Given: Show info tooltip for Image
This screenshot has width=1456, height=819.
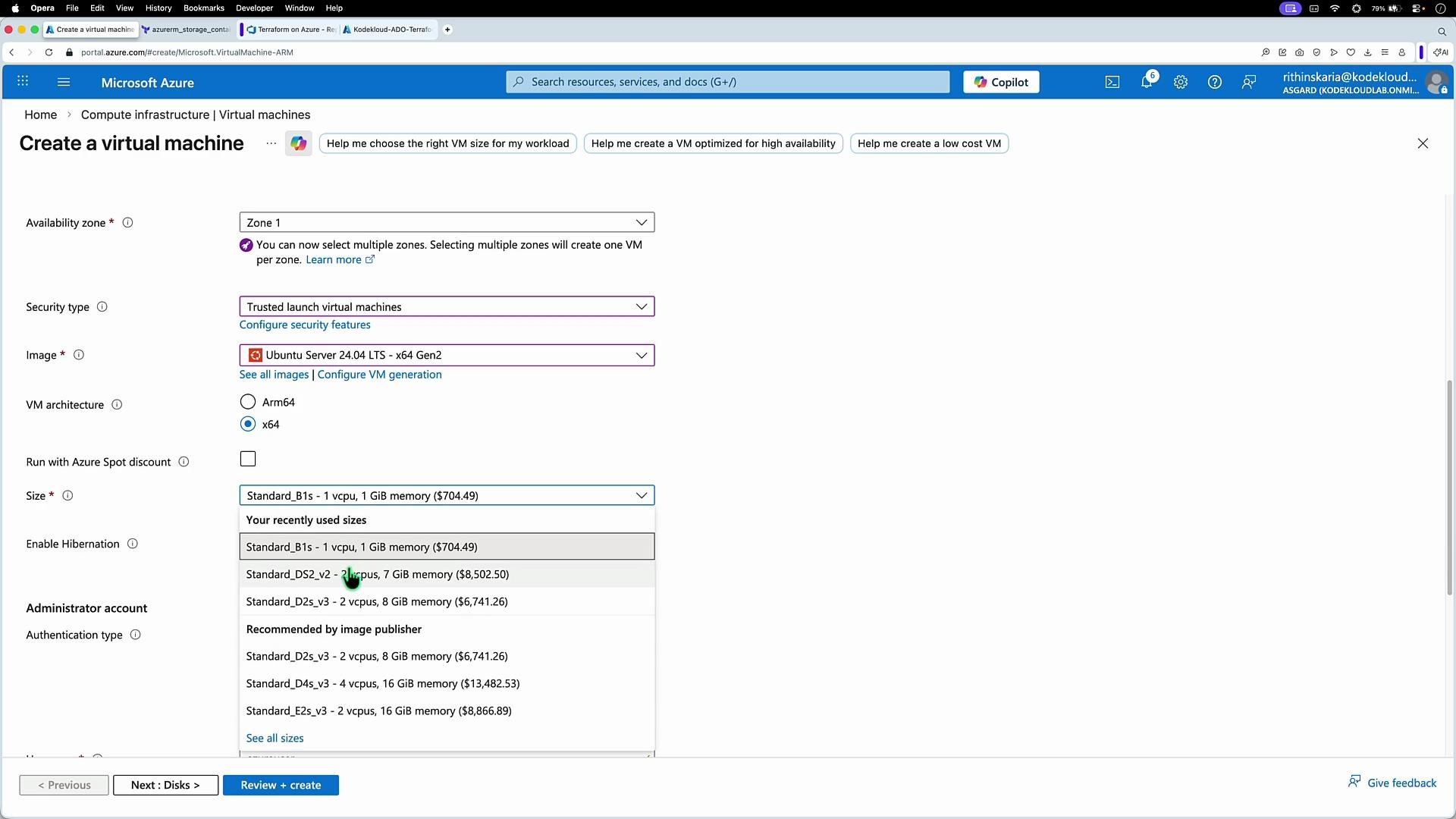Looking at the screenshot, I should (79, 355).
